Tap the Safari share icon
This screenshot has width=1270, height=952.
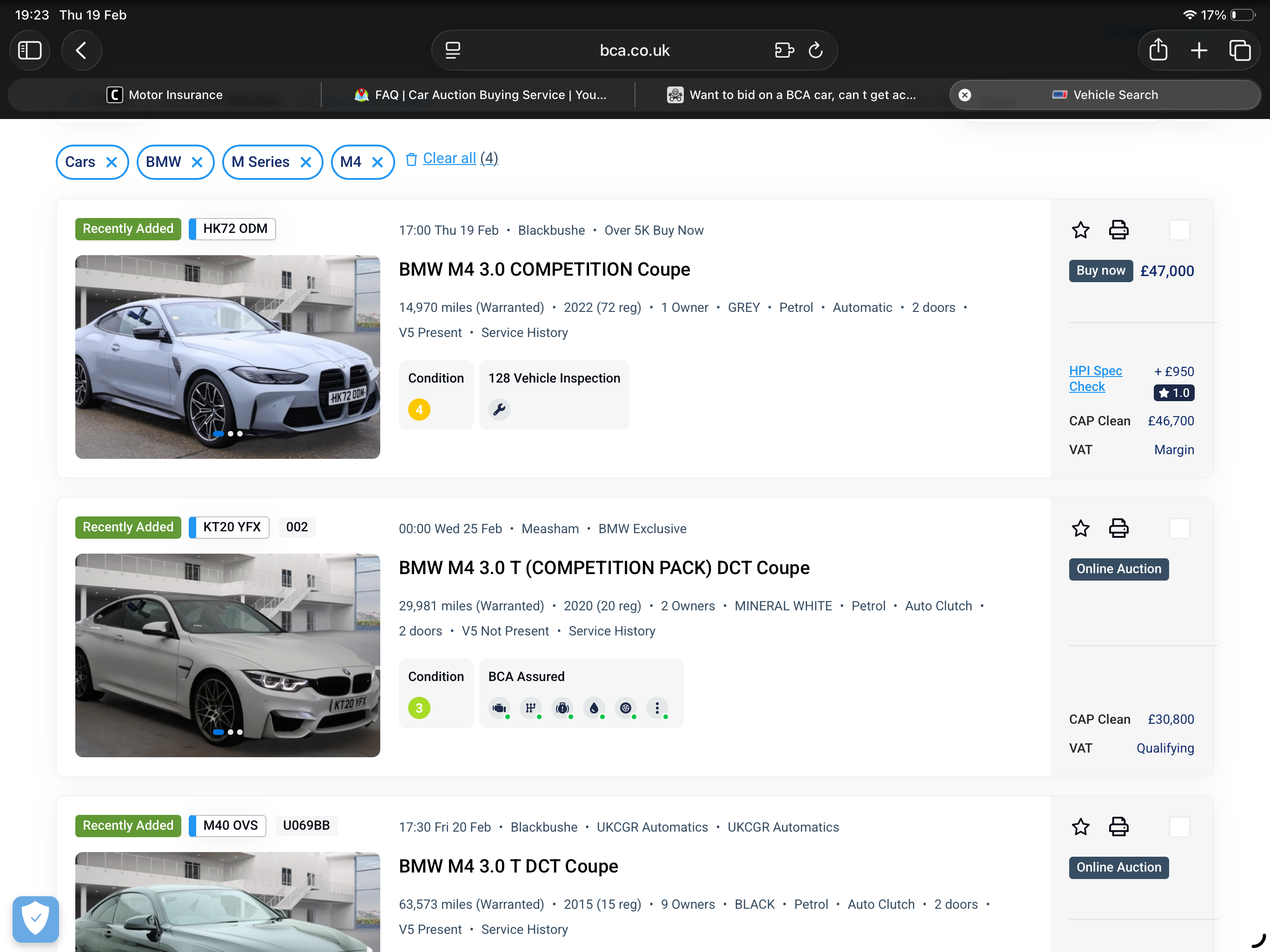[1158, 51]
